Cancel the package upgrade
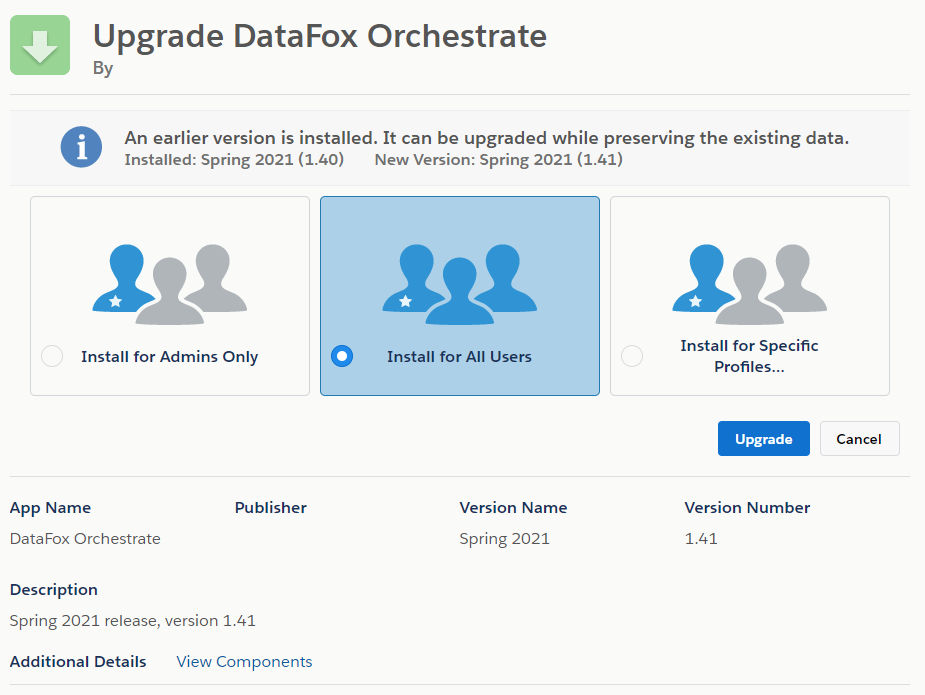Image resolution: width=925 pixels, height=695 pixels. (x=859, y=439)
